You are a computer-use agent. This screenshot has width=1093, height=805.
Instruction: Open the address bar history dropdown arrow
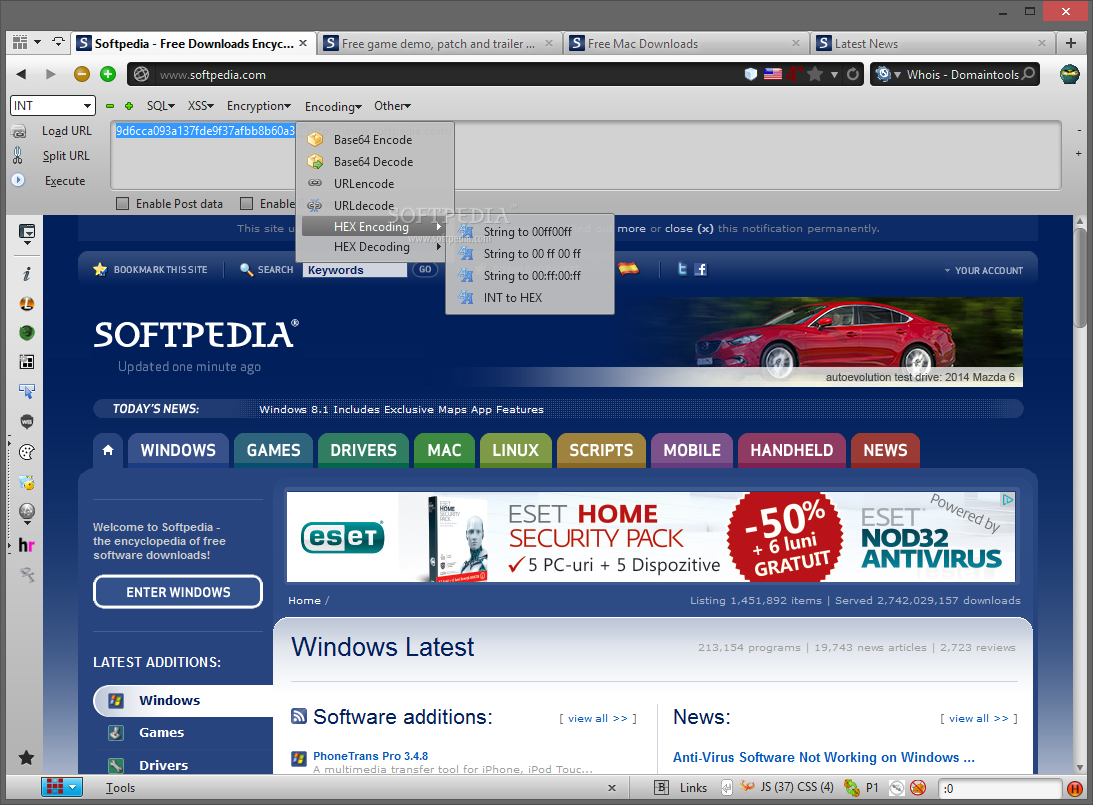pyautogui.click(x=834, y=75)
